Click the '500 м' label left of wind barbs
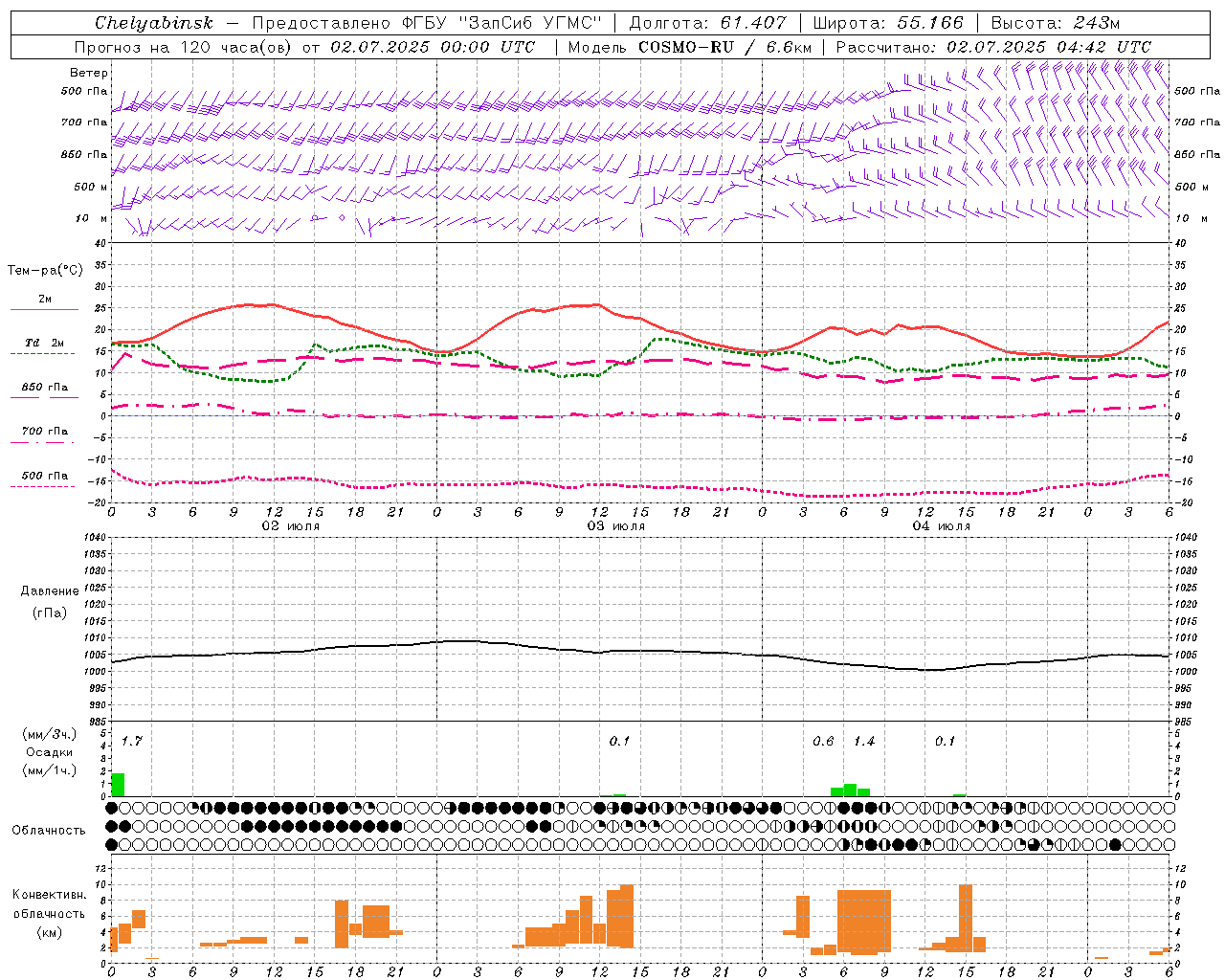1225x980 pixels. click(91, 187)
